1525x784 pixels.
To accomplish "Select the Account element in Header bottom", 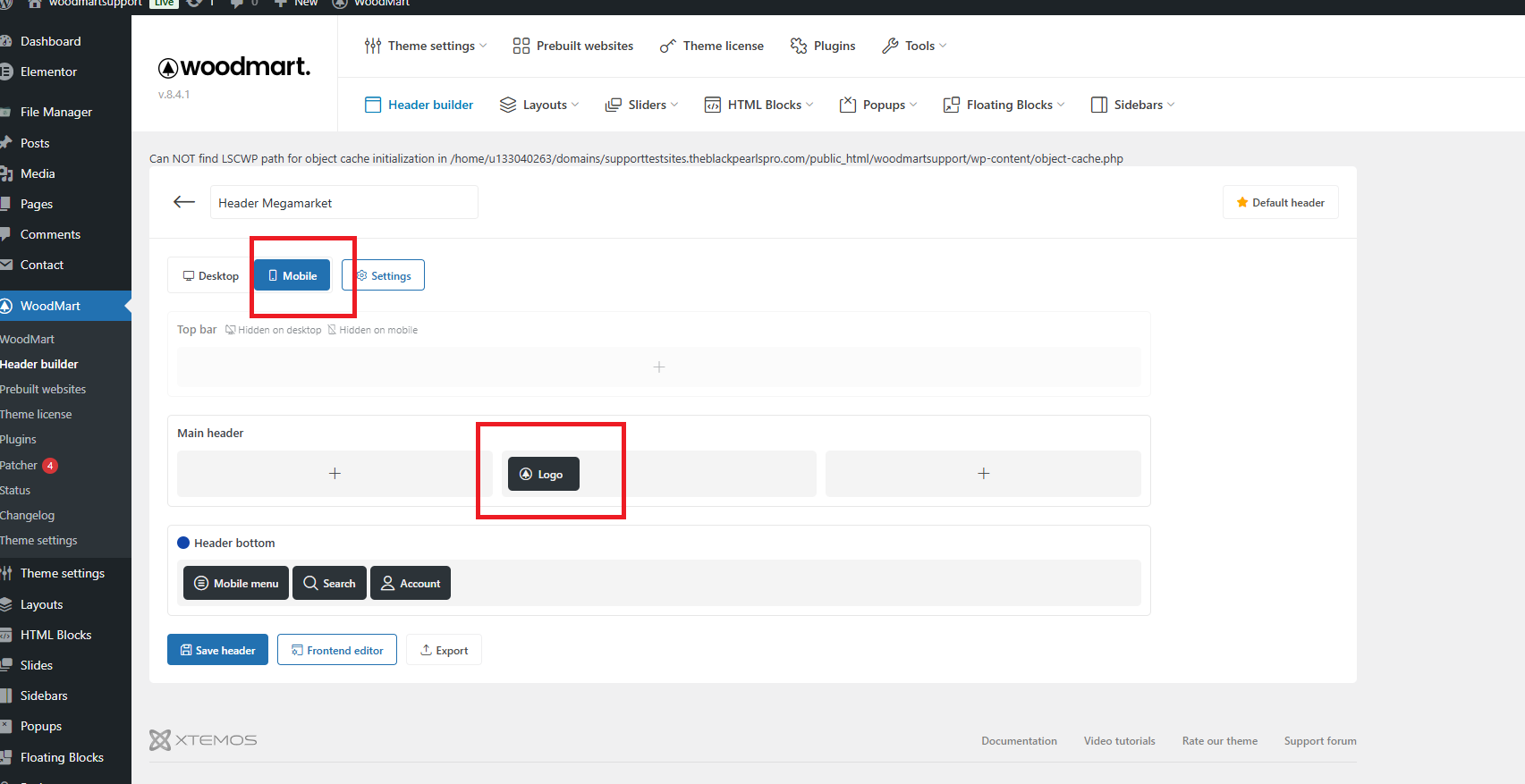I will (x=411, y=583).
